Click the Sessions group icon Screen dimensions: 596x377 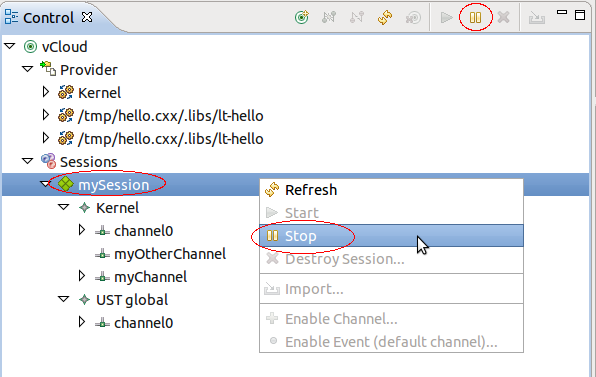pyautogui.click(x=48, y=161)
